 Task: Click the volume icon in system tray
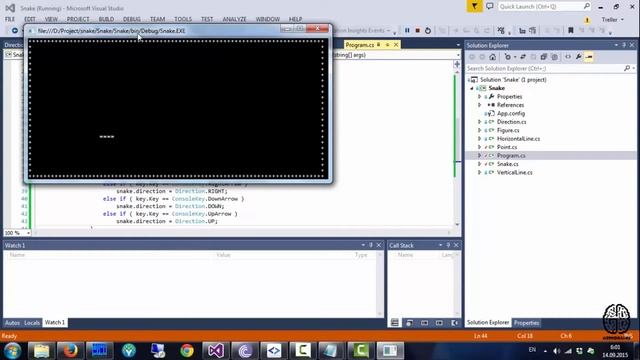tap(557, 351)
